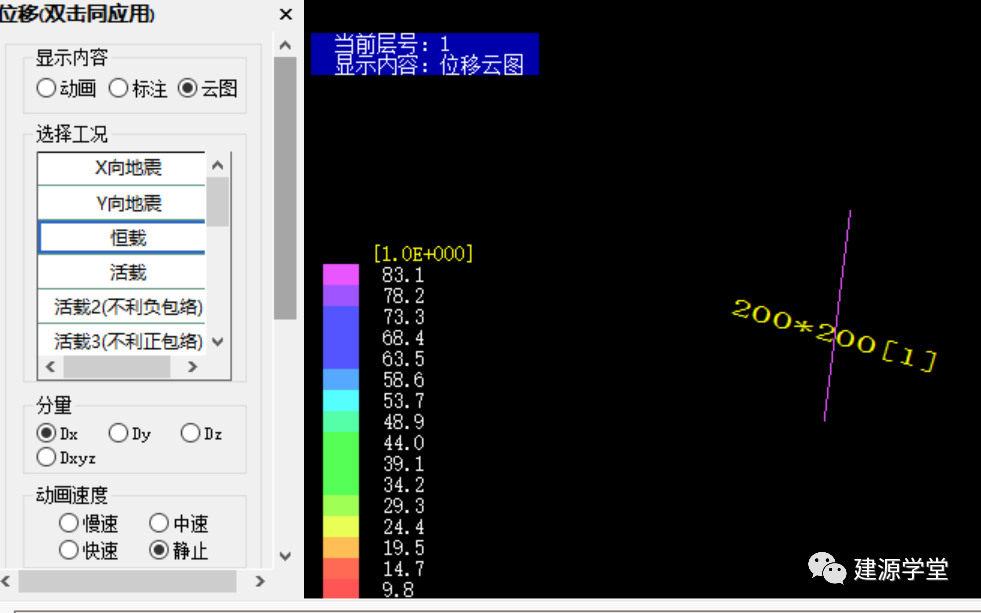Enable the Dxyz component option
This screenshot has height=613, width=981.
[x=45, y=458]
